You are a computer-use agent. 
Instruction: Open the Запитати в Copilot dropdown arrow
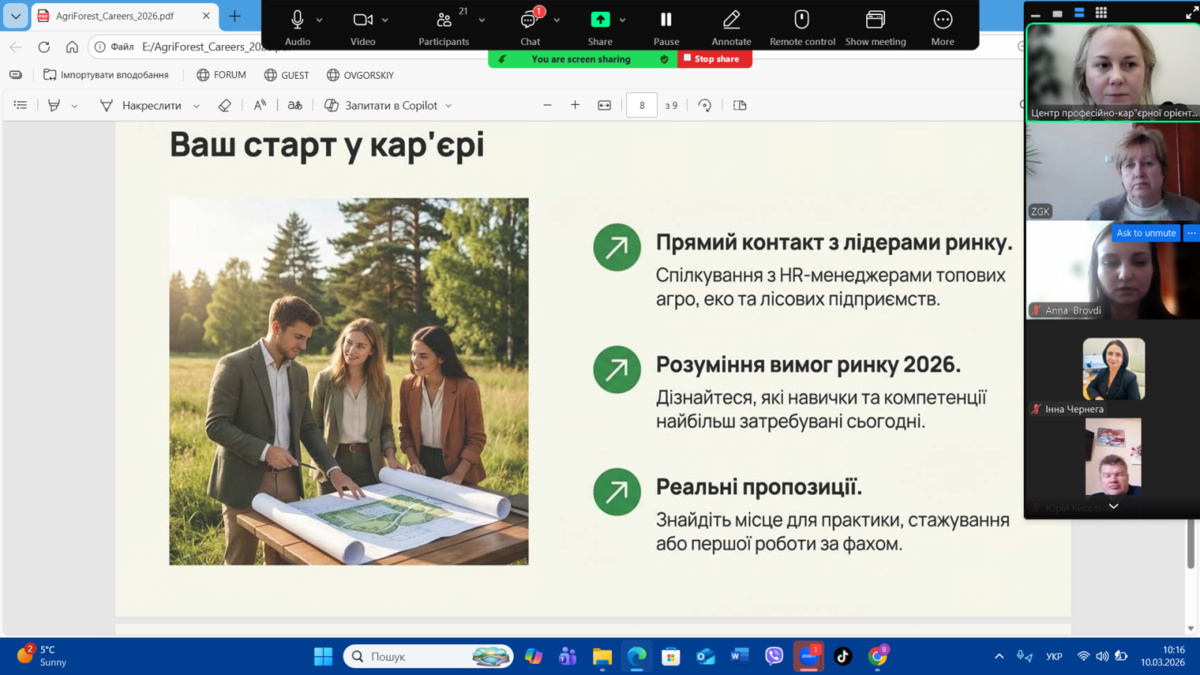click(x=448, y=106)
